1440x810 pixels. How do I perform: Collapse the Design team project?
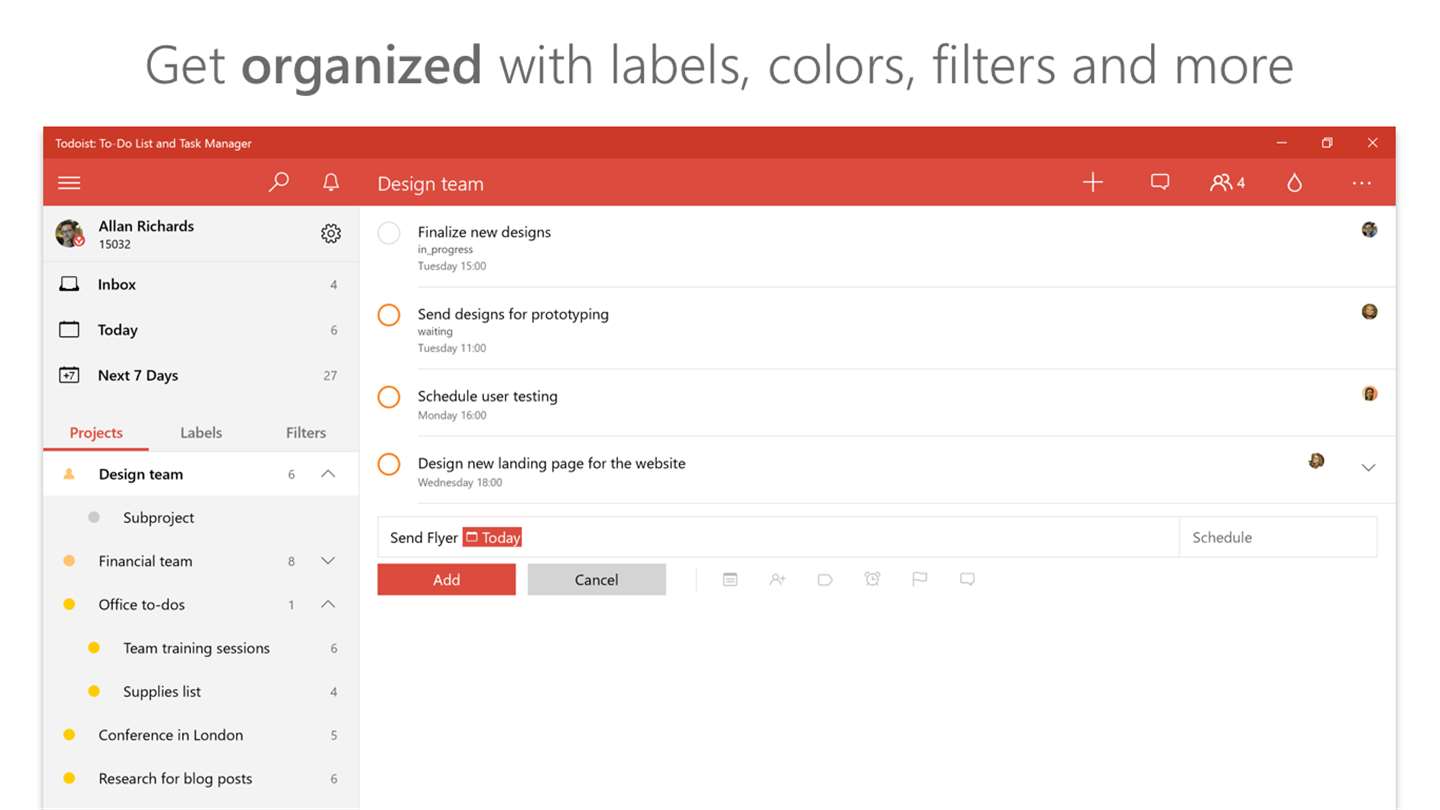(x=328, y=474)
